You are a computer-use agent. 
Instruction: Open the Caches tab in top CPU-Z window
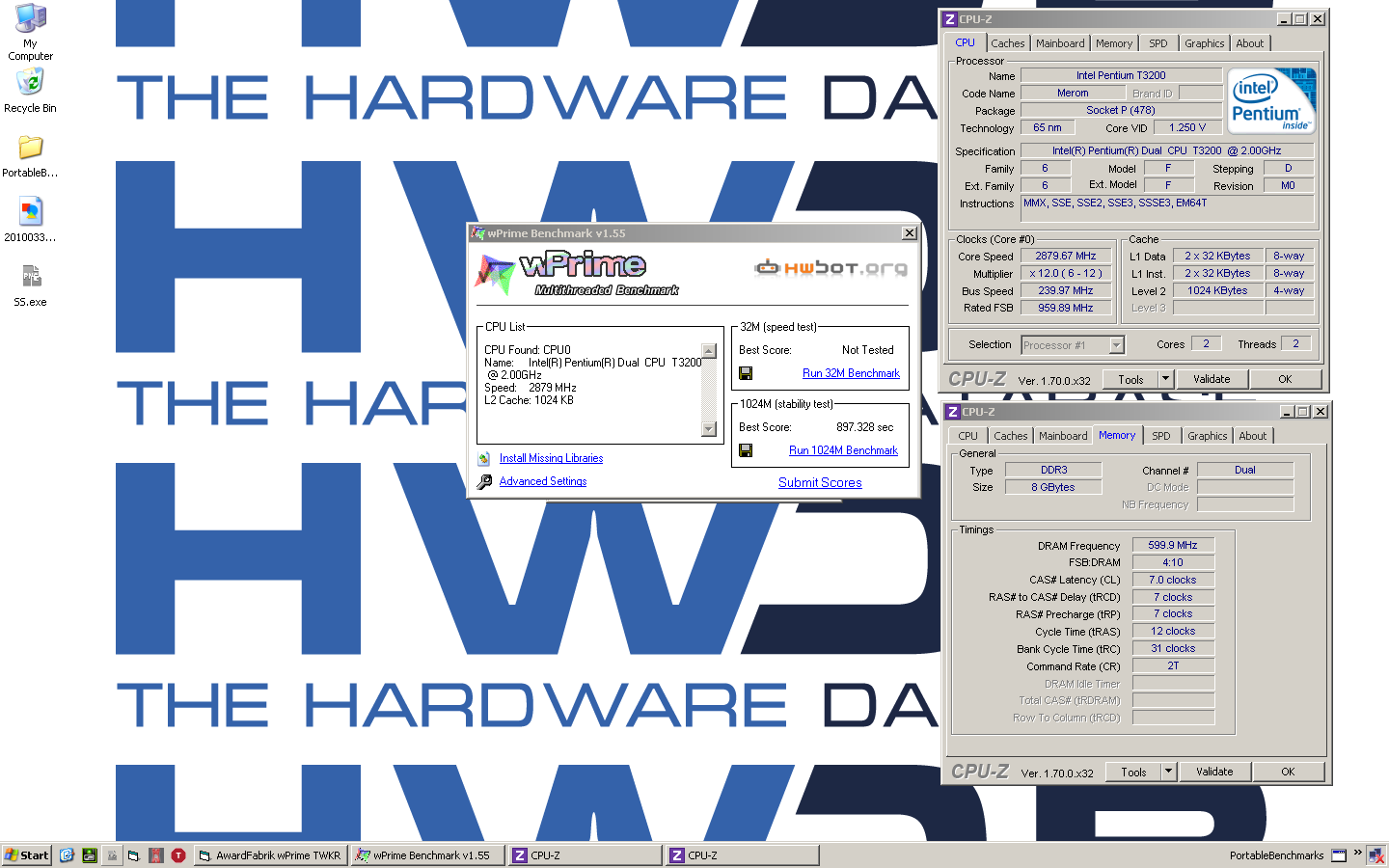coord(1007,43)
